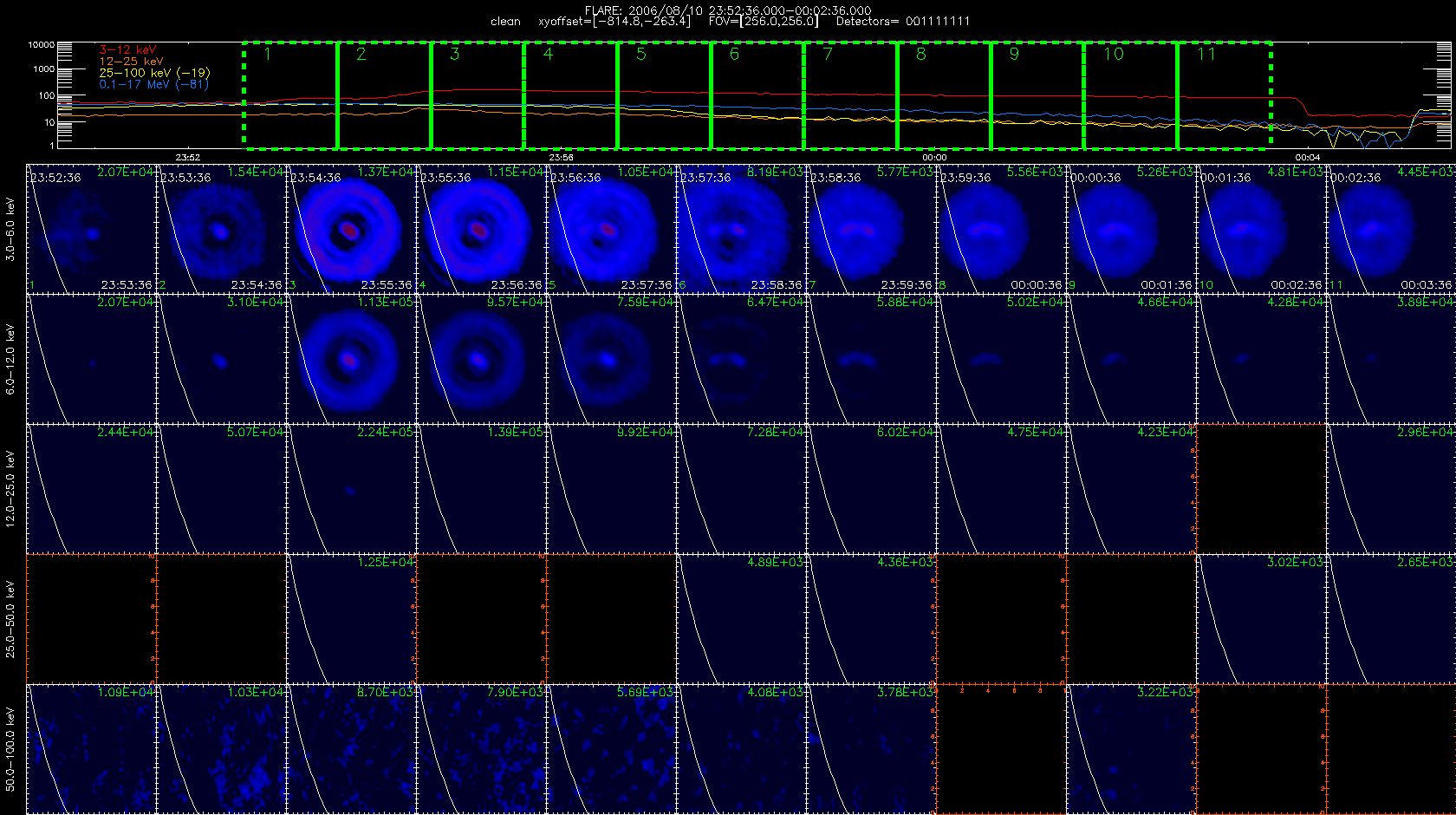Select time interval 2 in the light curve

[384, 95]
